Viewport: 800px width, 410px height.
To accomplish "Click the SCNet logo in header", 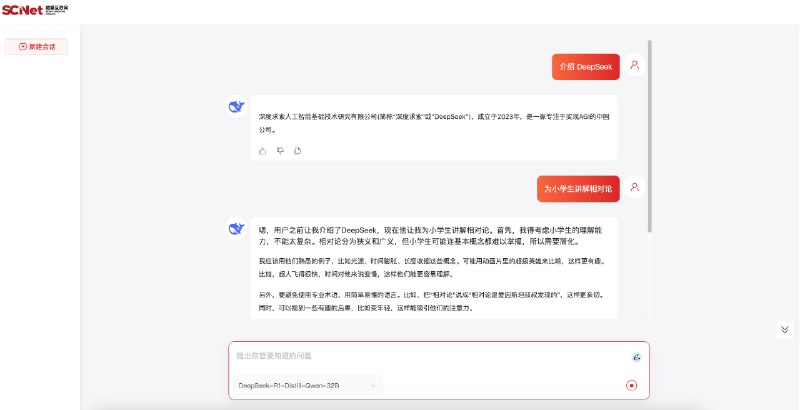I will tap(35, 10).
